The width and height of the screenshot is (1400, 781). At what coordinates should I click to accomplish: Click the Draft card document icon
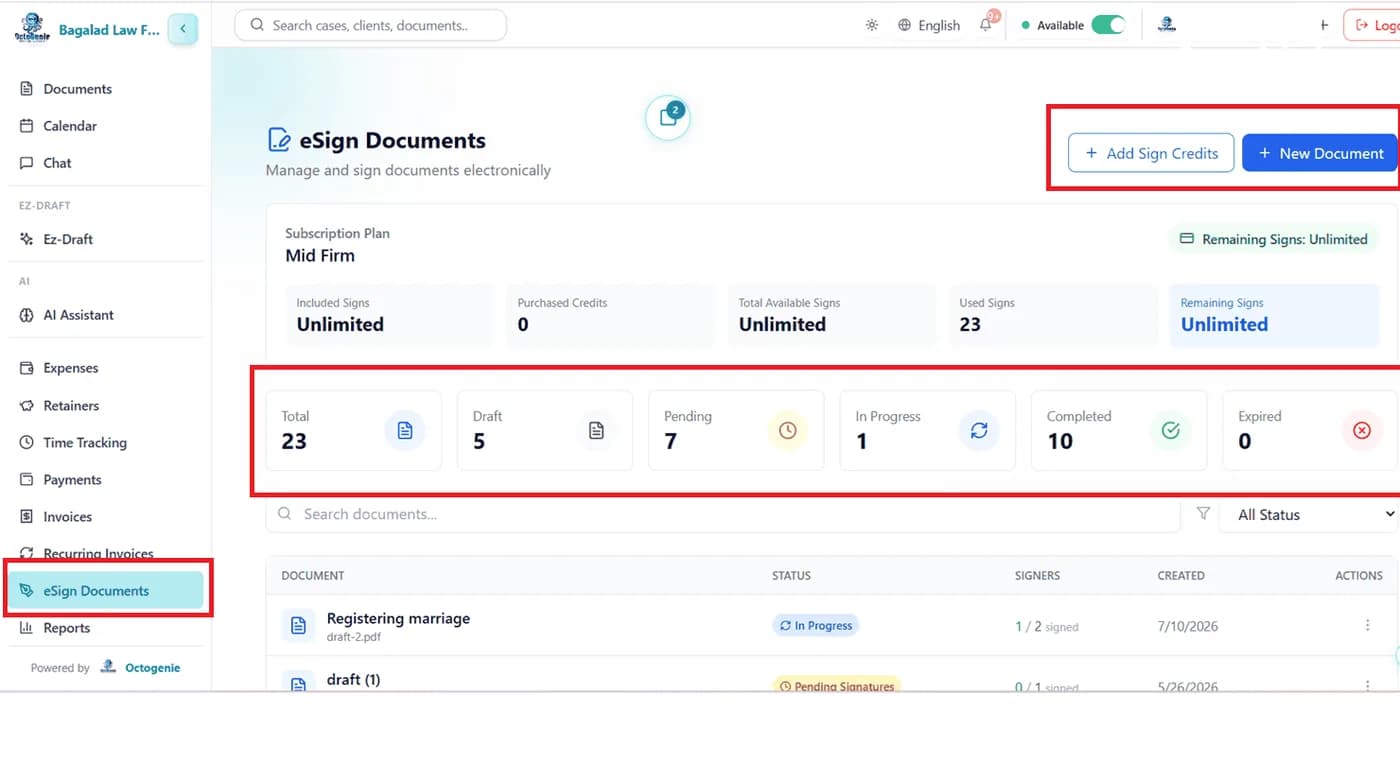click(x=596, y=430)
